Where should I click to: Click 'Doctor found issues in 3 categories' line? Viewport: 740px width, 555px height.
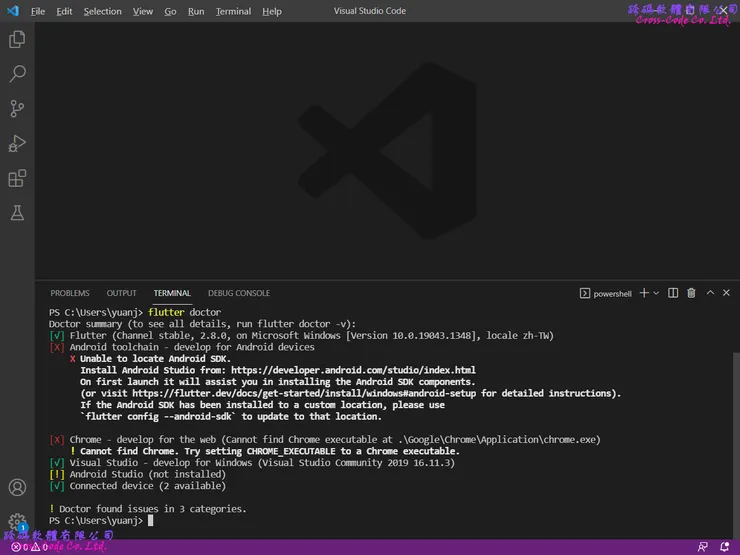[148, 509]
